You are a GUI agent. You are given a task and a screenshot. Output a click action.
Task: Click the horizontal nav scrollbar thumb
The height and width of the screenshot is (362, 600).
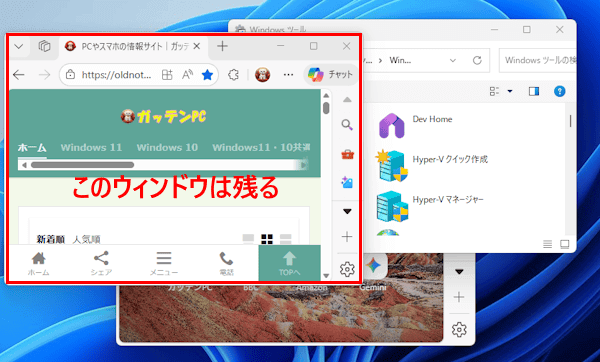tap(82, 165)
